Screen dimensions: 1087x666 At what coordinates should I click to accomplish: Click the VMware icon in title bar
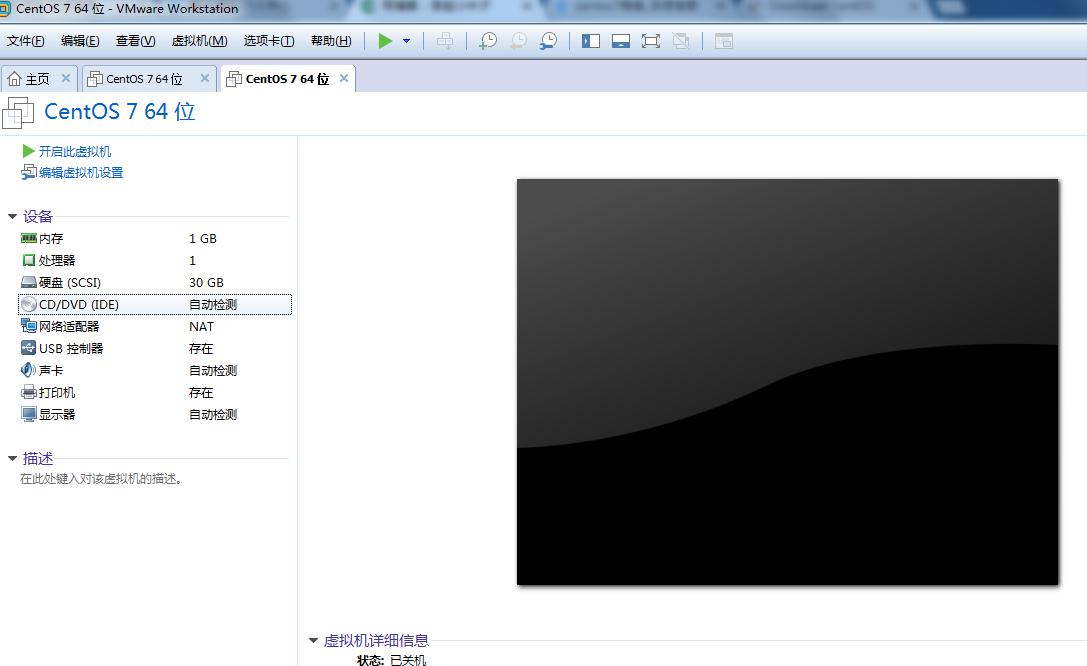tap(5, 9)
